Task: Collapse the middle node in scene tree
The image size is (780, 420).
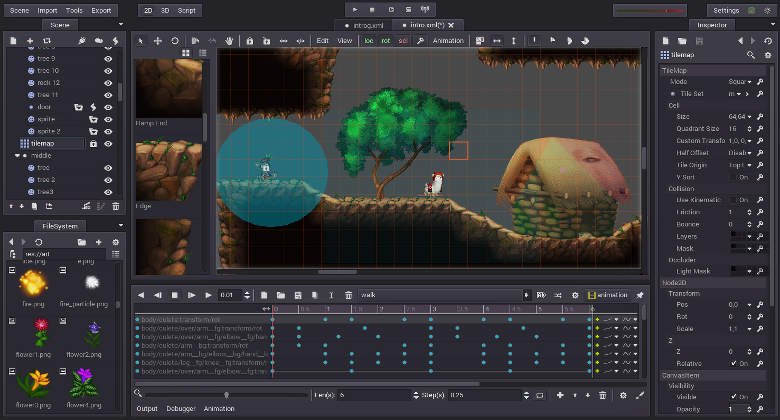Action: click(x=18, y=156)
